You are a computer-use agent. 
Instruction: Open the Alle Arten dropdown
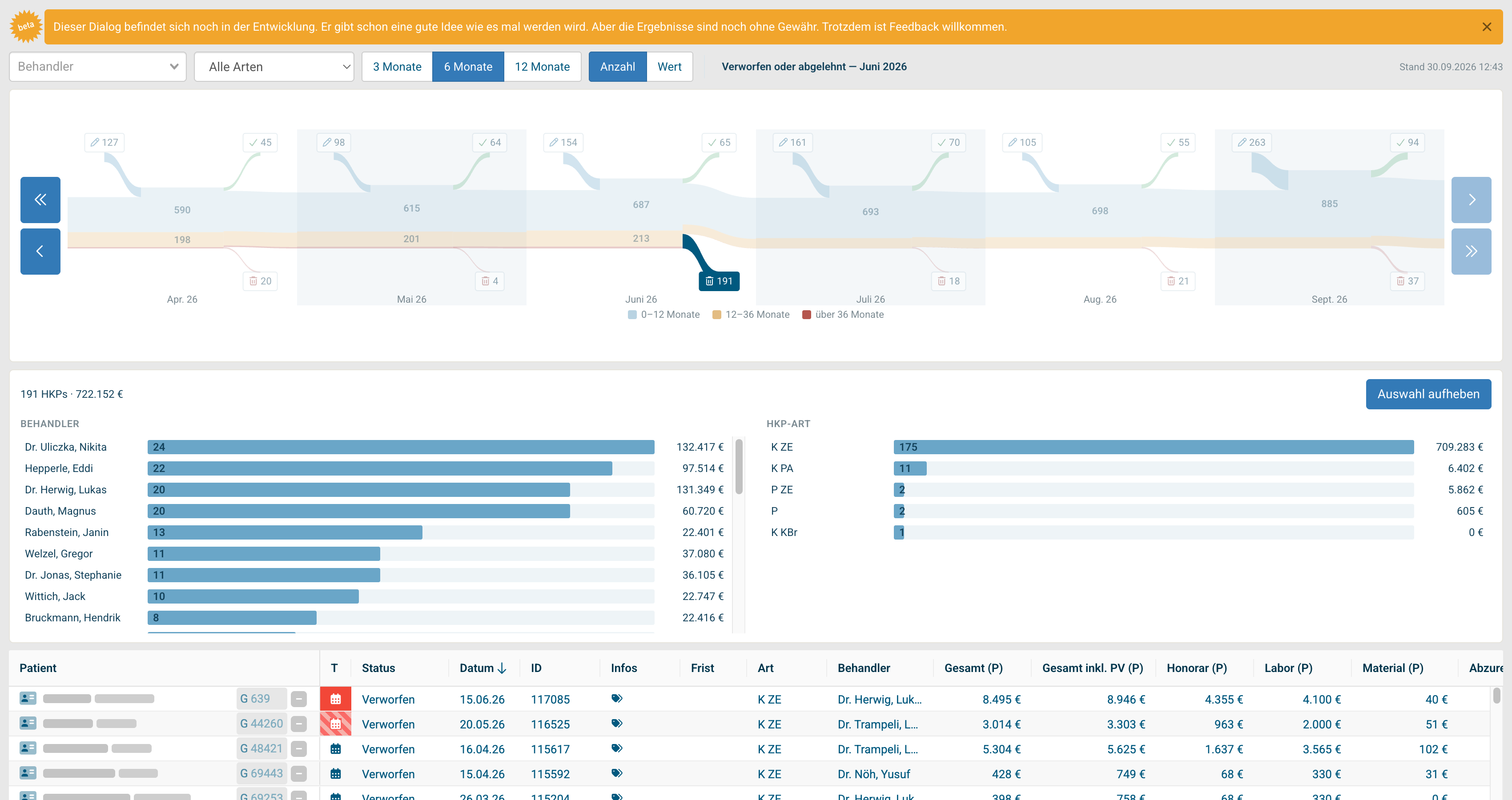[x=274, y=67]
